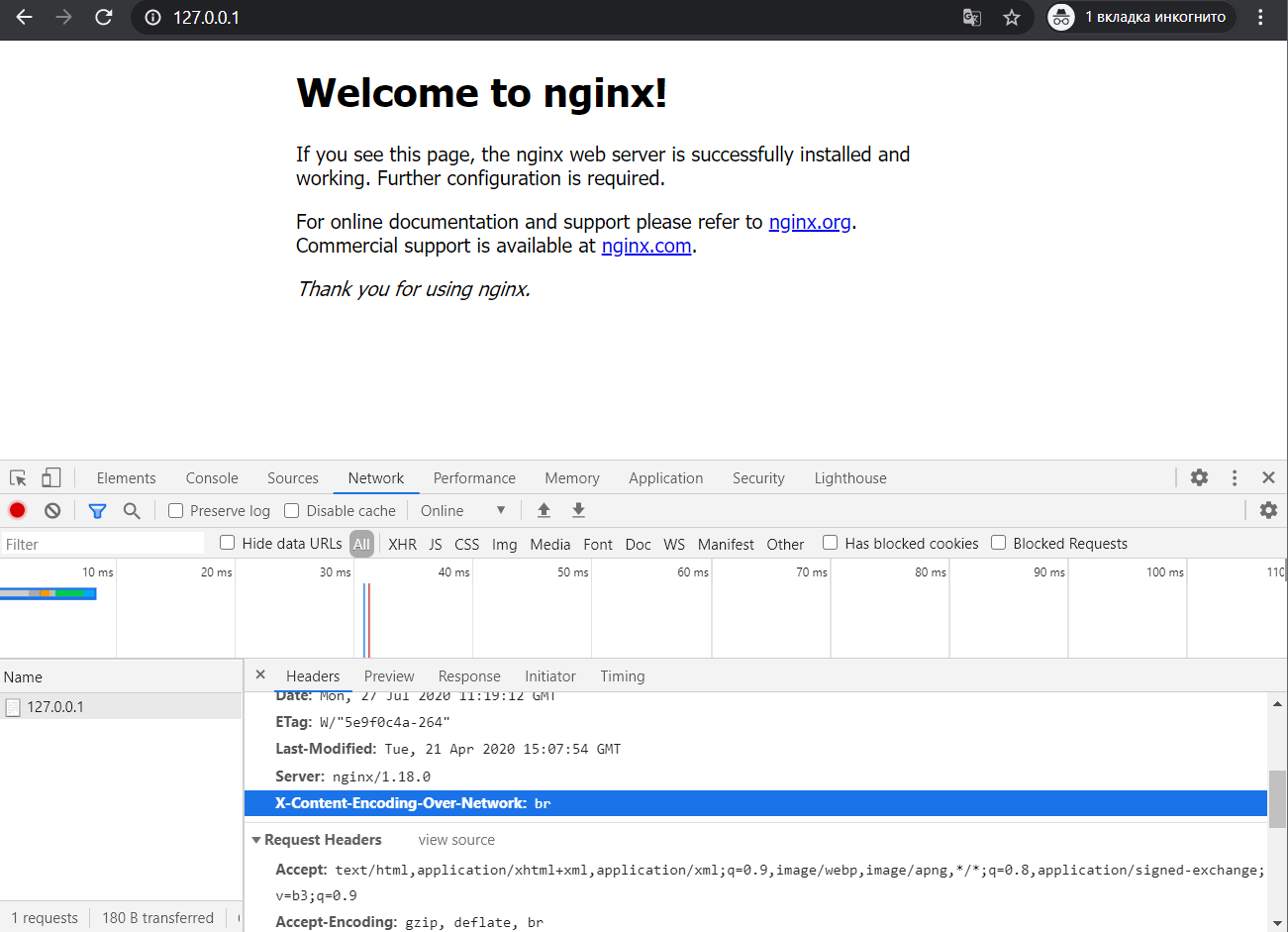The image size is (1288, 932).
Task: Open the request Timing tab
Action: [622, 675]
